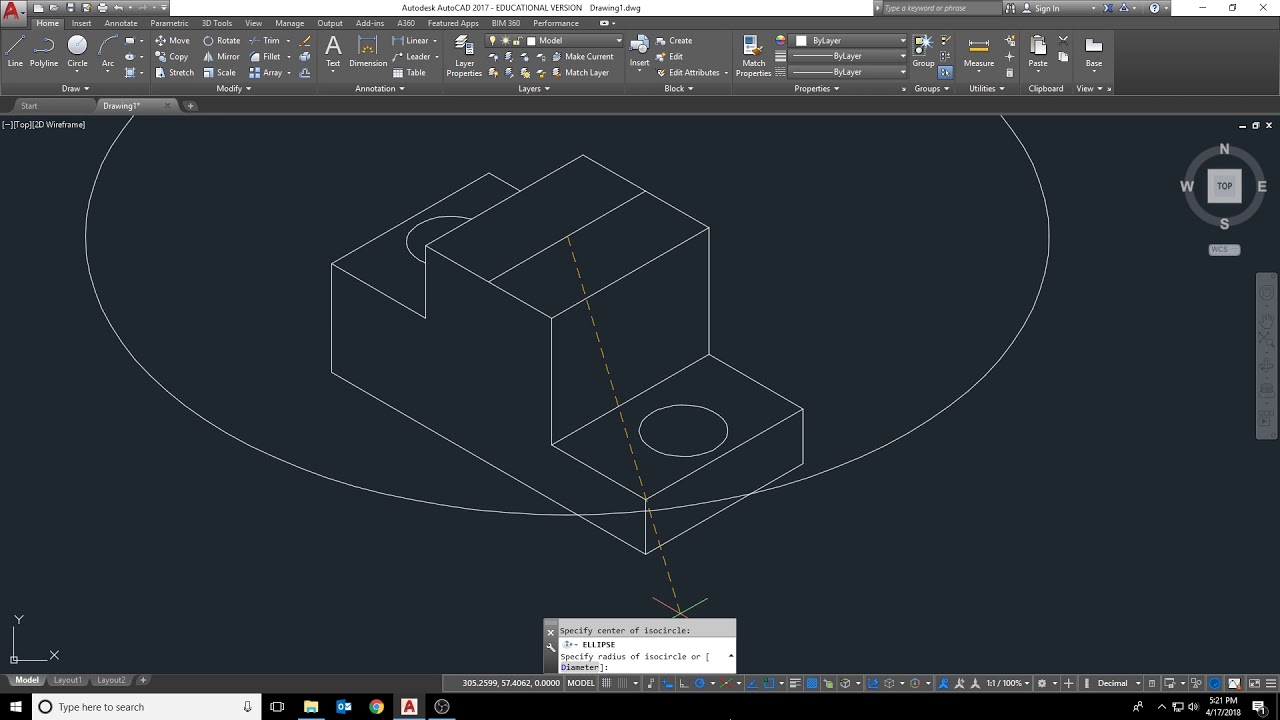The height and width of the screenshot is (720, 1280).
Task: Click Make Current layer button
Action: coord(581,57)
